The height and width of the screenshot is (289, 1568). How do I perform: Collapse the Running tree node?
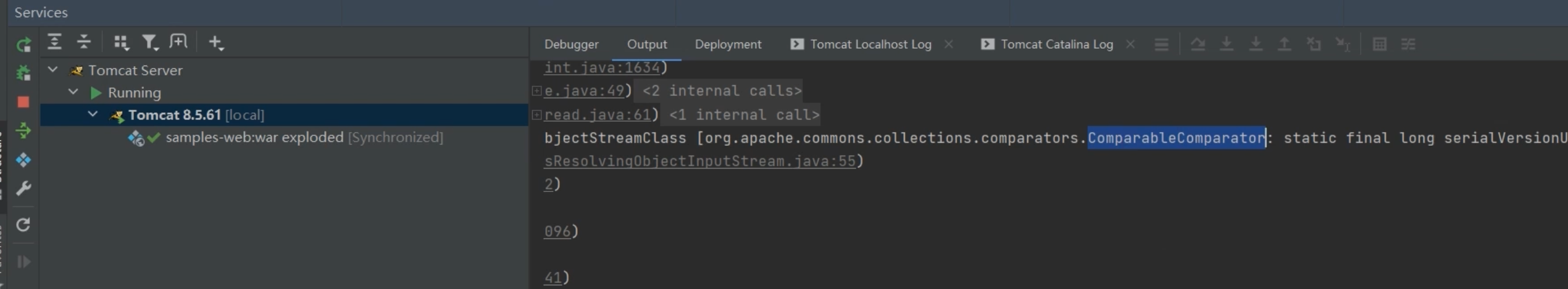point(73,92)
